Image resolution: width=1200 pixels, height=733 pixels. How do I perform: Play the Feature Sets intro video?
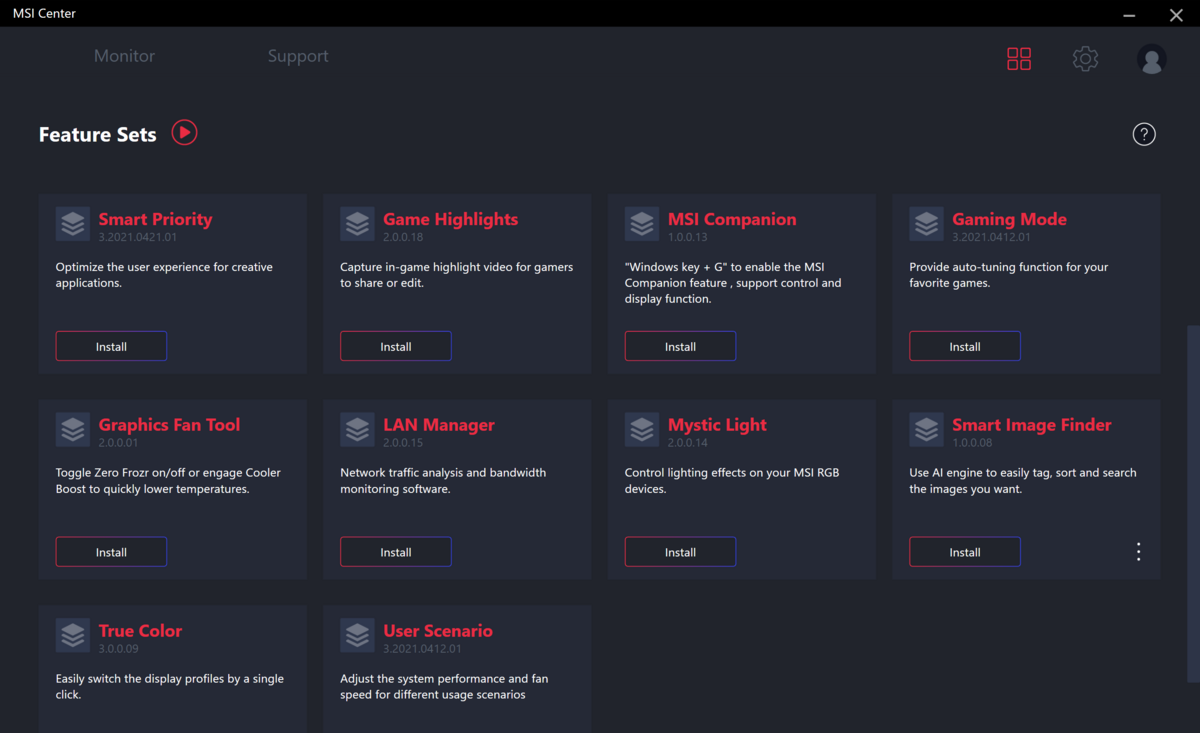click(x=184, y=132)
